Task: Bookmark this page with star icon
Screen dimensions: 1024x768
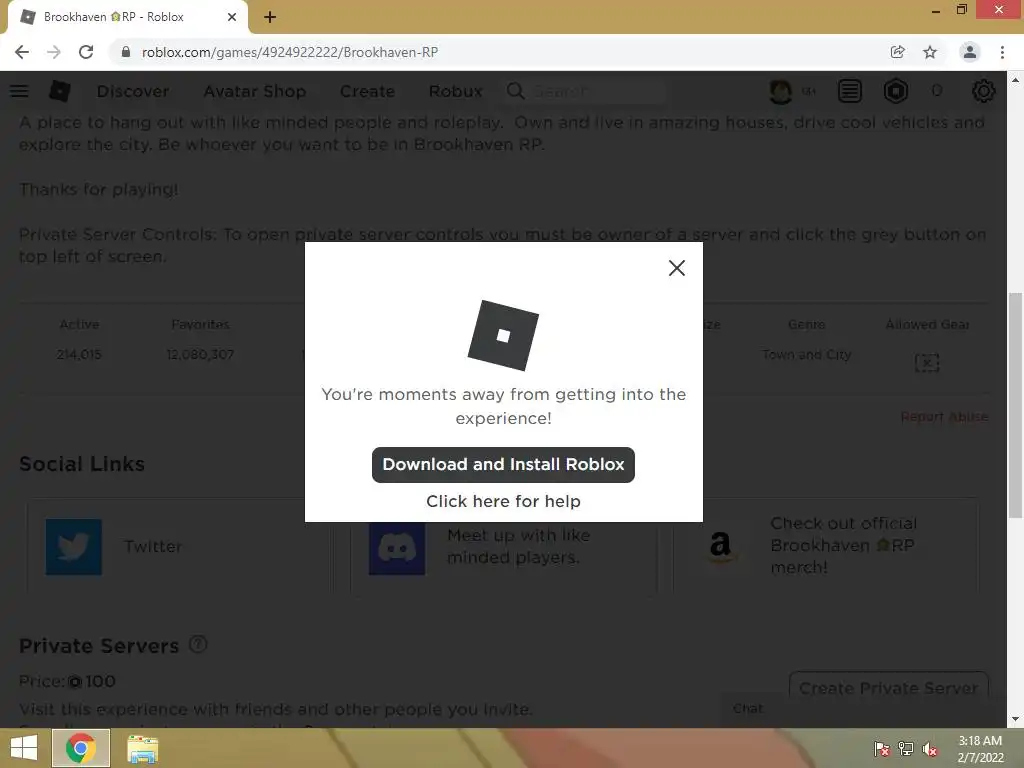Action: 930,52
